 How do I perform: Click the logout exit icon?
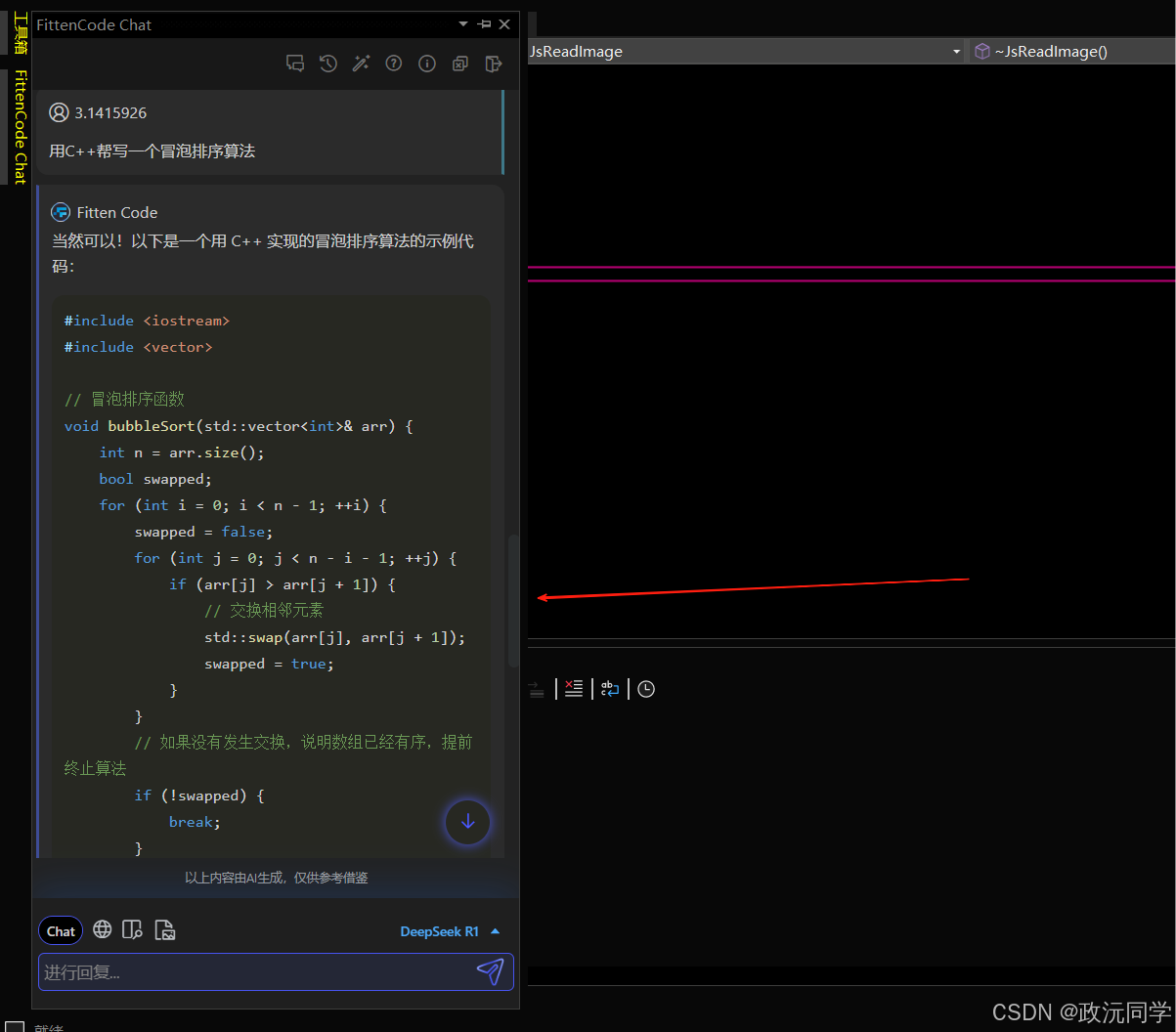click(494, 64)
